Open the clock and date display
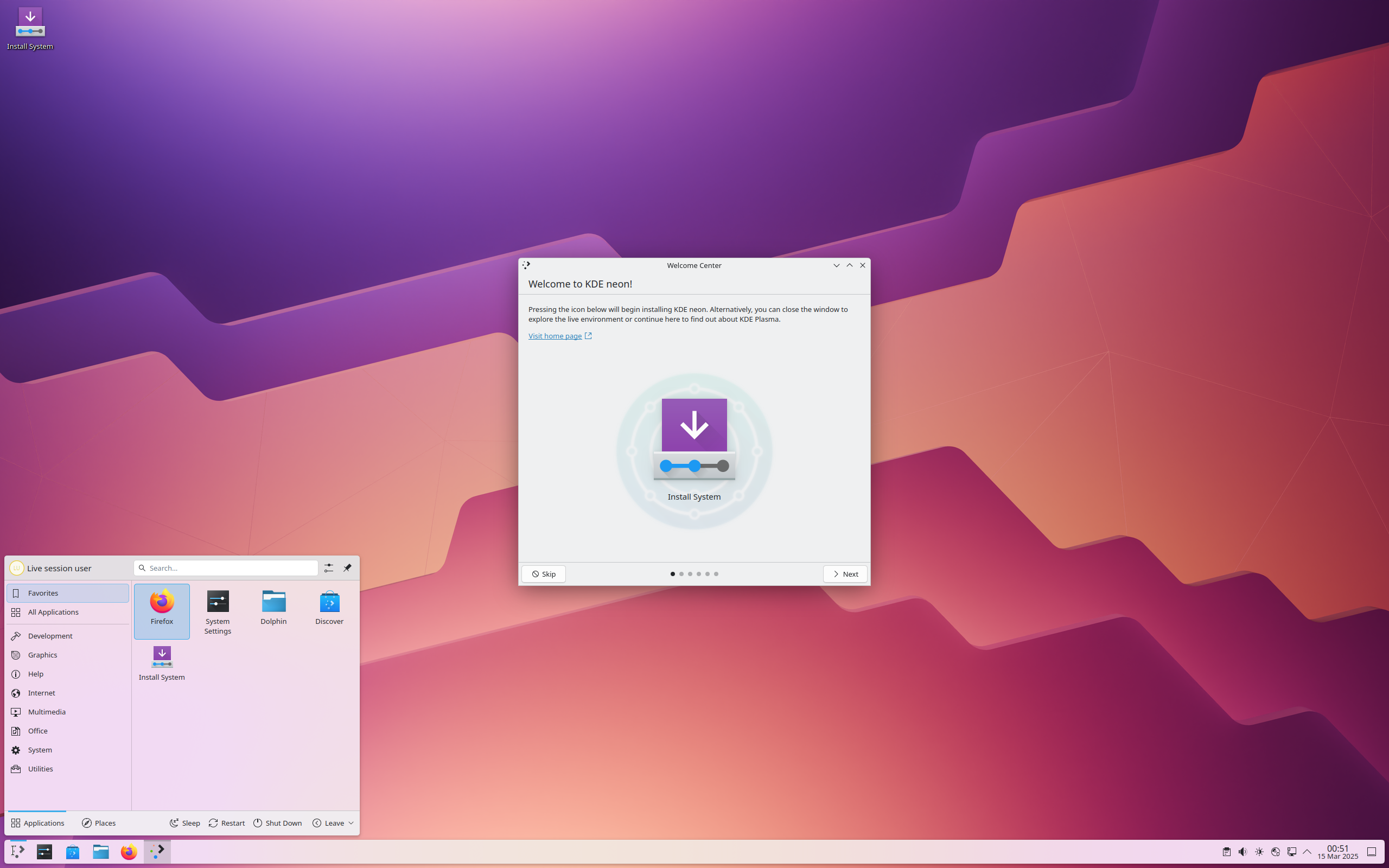Screen dimensions: 1389x868 point(1337,852)
